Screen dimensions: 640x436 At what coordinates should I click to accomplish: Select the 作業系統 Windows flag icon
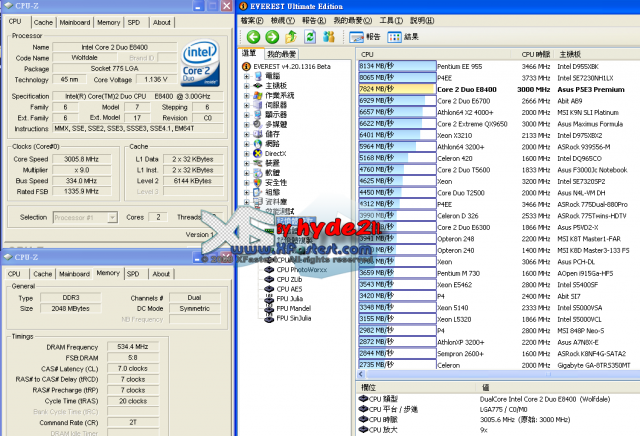[x=258, y=96]
